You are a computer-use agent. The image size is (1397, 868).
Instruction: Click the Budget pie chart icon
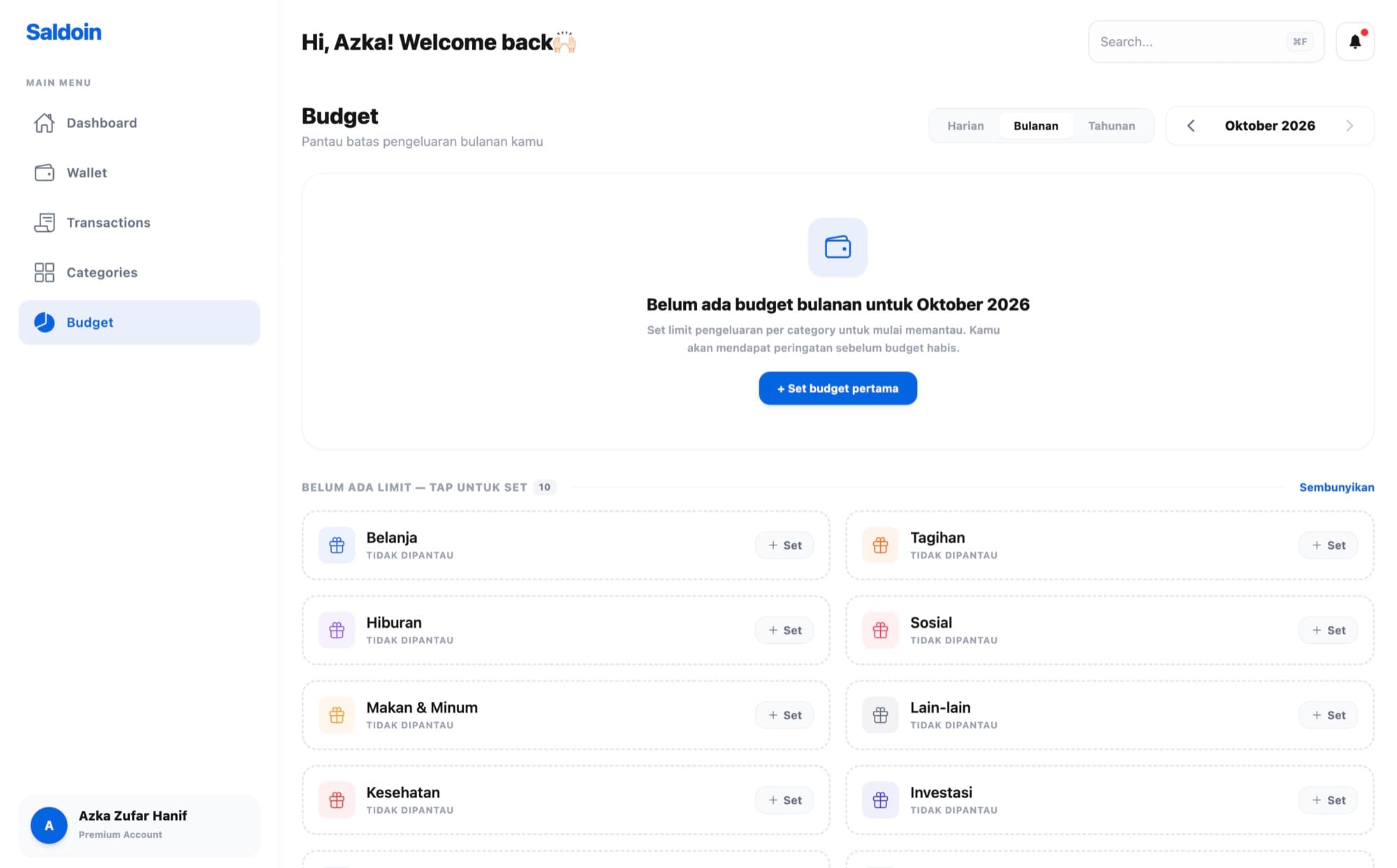[44, 322]
